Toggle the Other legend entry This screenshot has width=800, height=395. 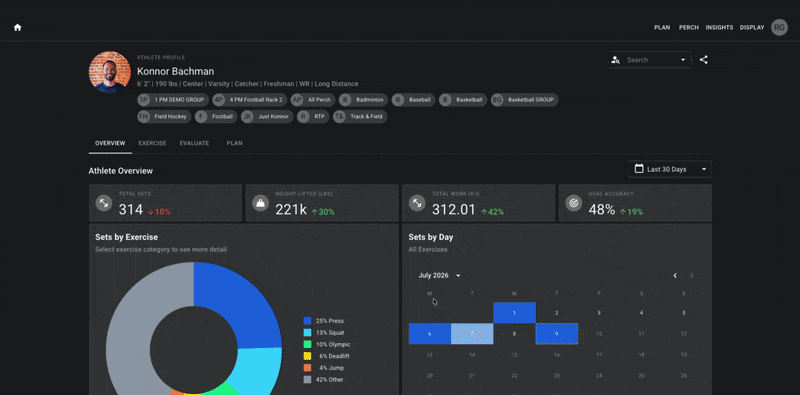pos(323,380)
